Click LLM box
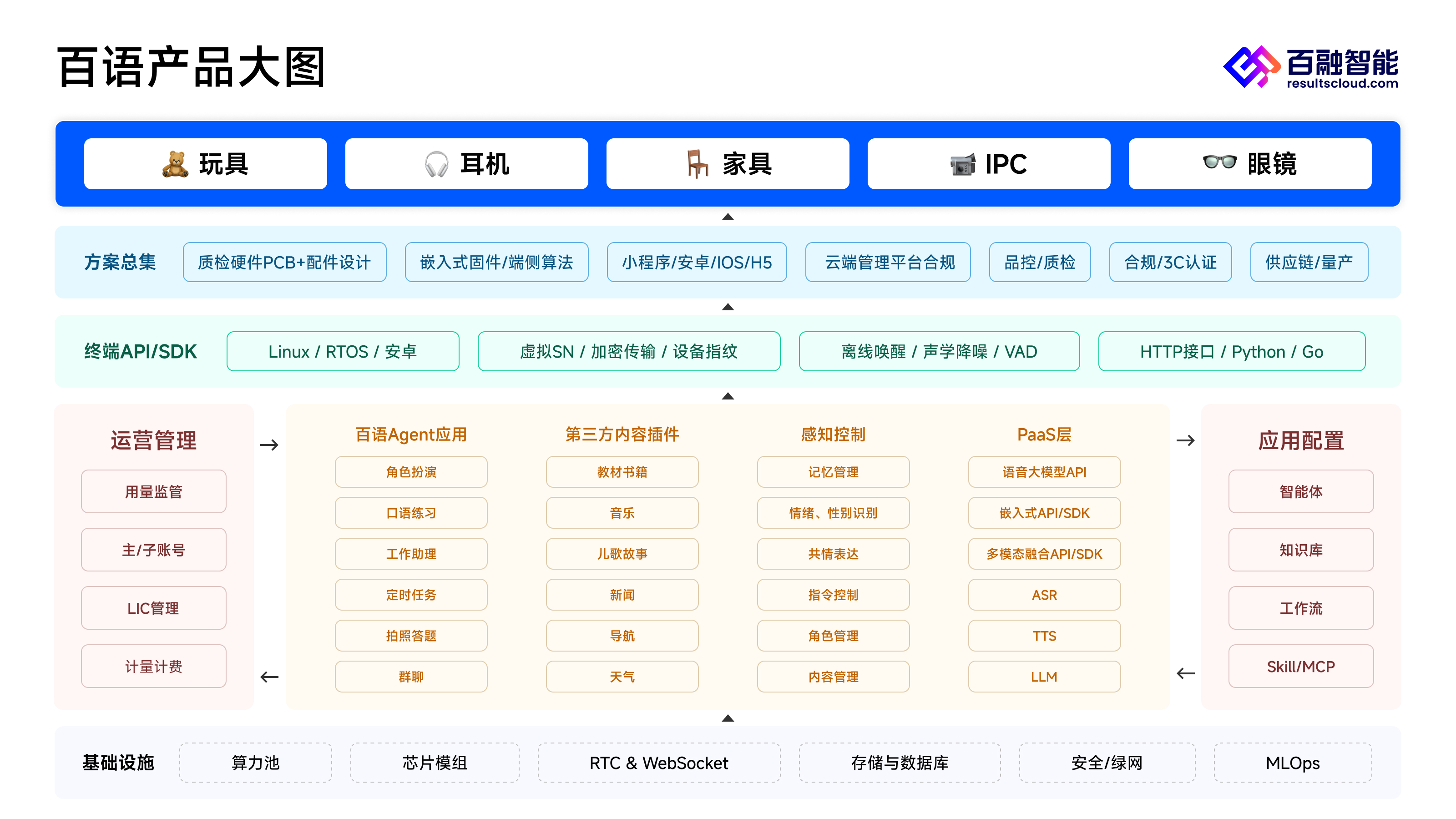Screen dimensions: 1456x819 1045,677
